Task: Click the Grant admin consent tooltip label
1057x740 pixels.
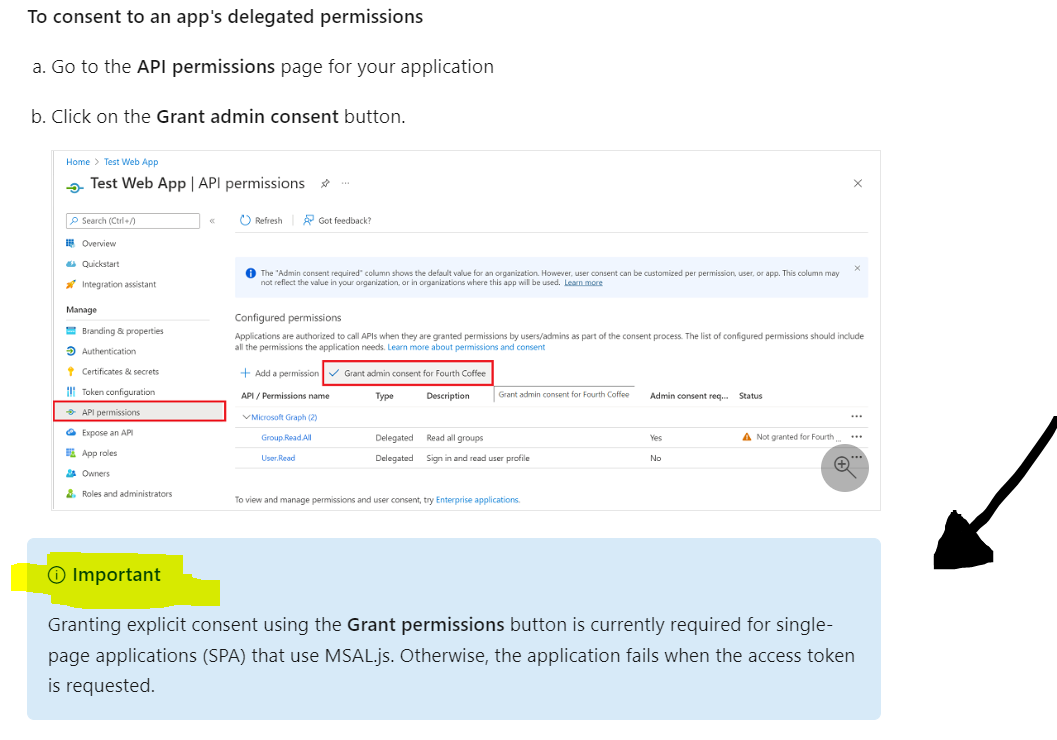Action: pos(564,394)
